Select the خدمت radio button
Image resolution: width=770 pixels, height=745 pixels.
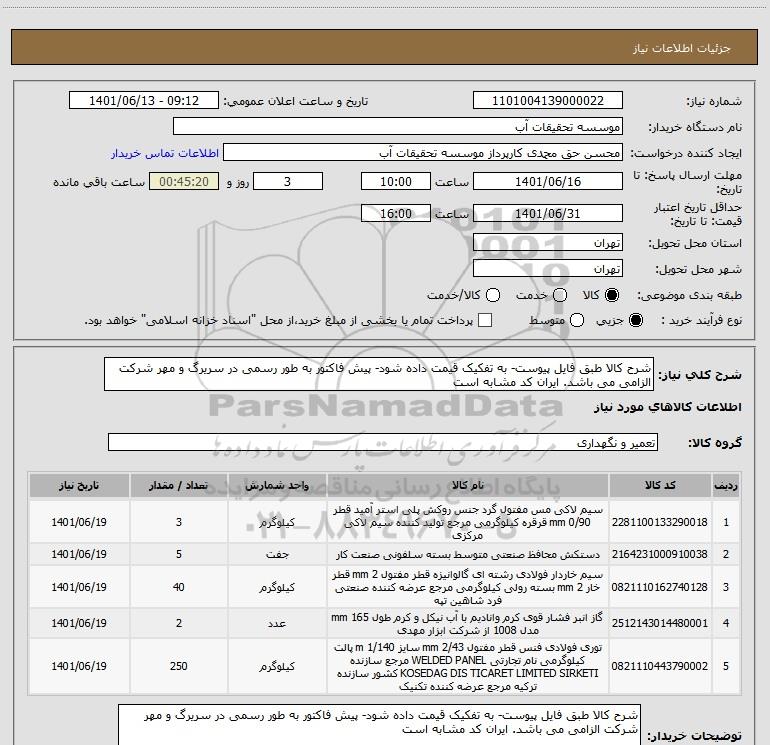tap(560, 295)
